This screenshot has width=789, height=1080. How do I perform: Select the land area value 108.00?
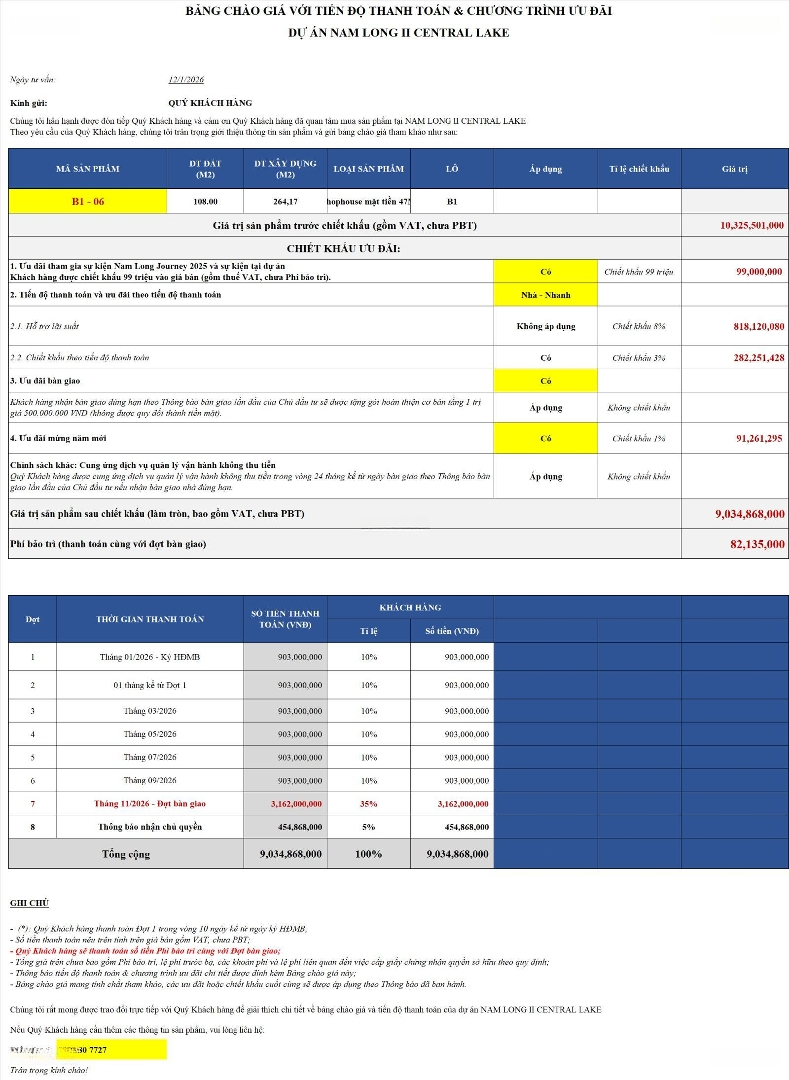coord(205,201)
